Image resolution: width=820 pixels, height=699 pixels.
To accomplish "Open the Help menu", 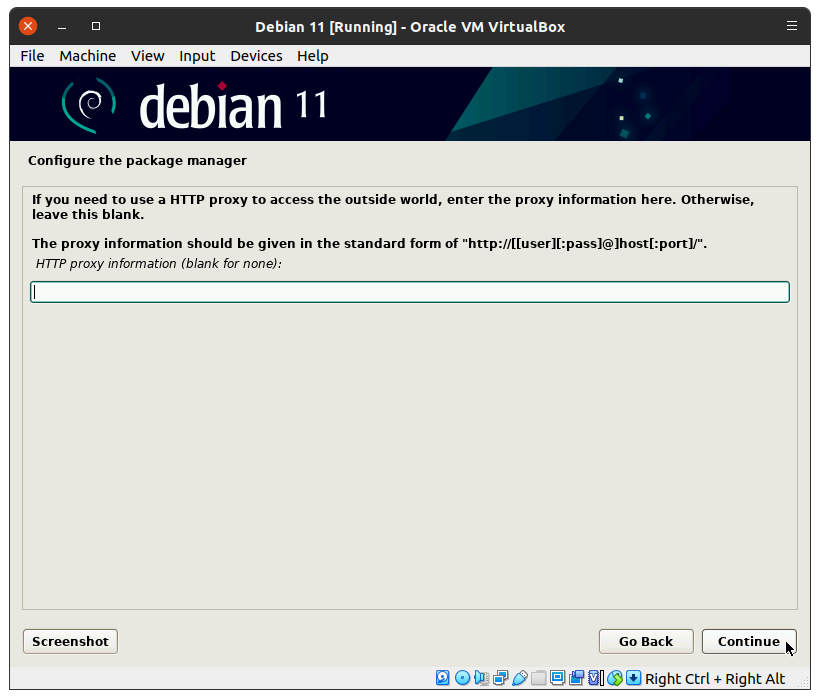I will [x=312, y=56].
